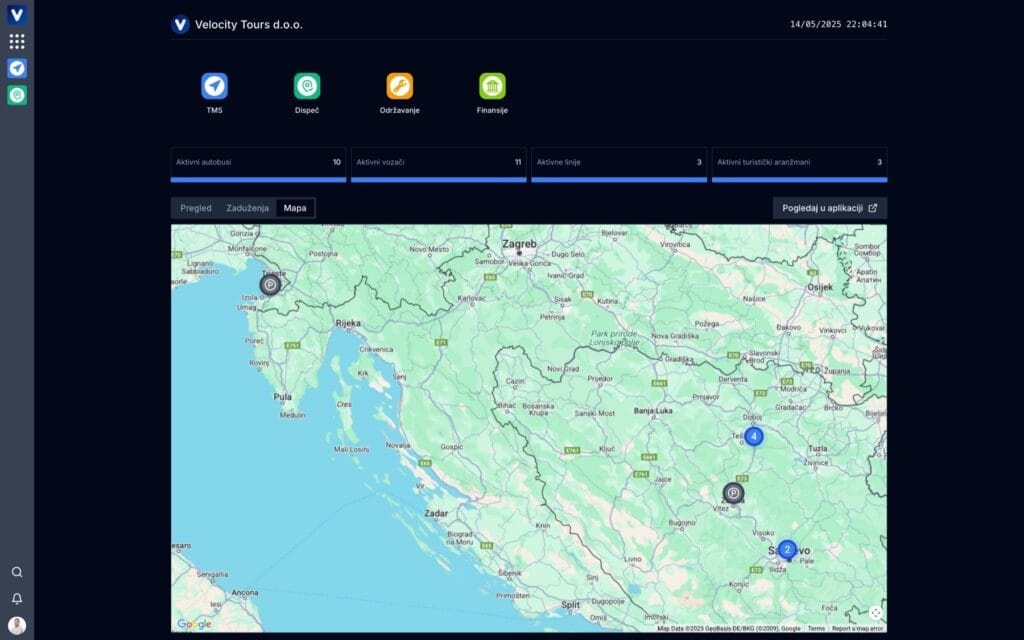This screenshot has height=640, width=1024.
Task: Select the green Dispeč sidebar shortcut
Action: [17, 95]
